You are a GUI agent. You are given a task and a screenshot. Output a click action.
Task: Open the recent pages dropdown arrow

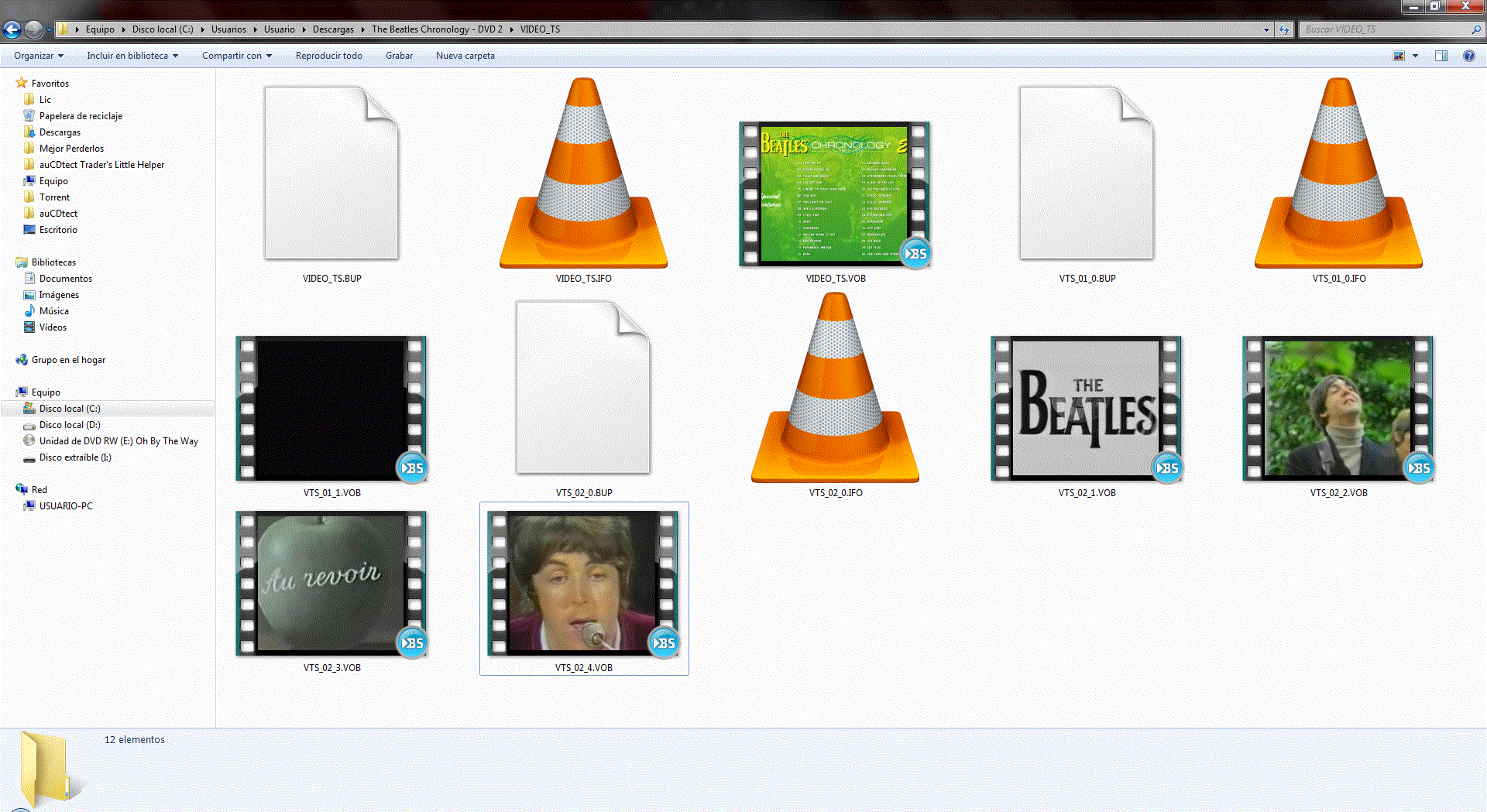[49, 29]
